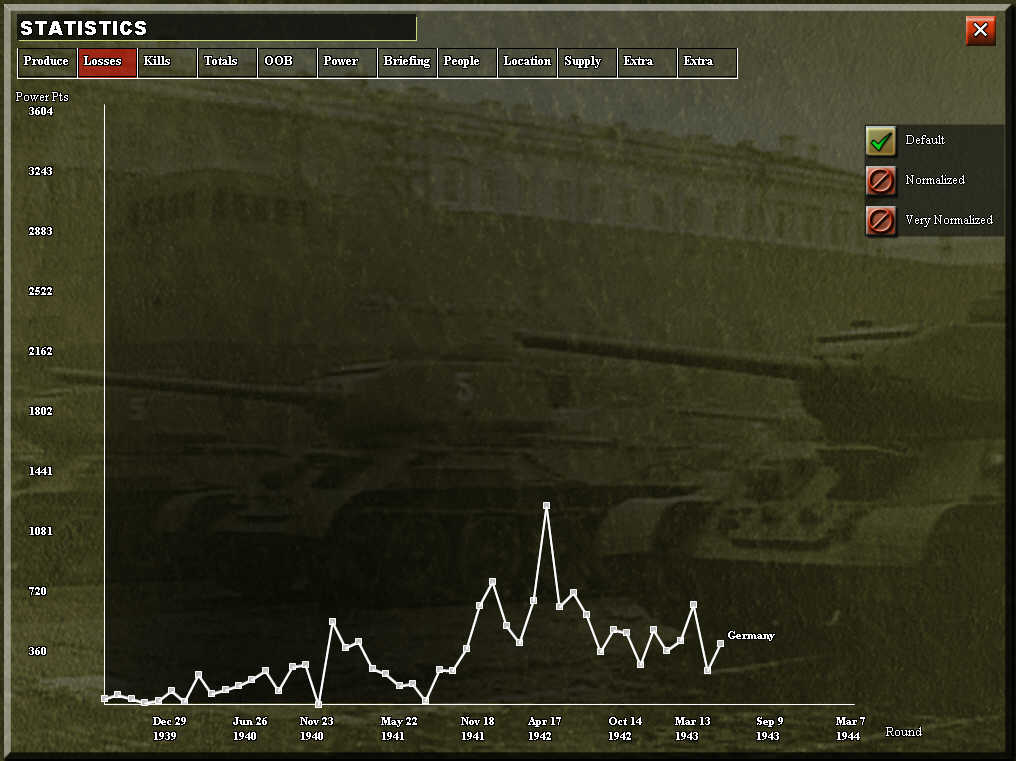Switch to the Supply tab
Viewport: 1016px width, 761px height.
tap(587, 62)
